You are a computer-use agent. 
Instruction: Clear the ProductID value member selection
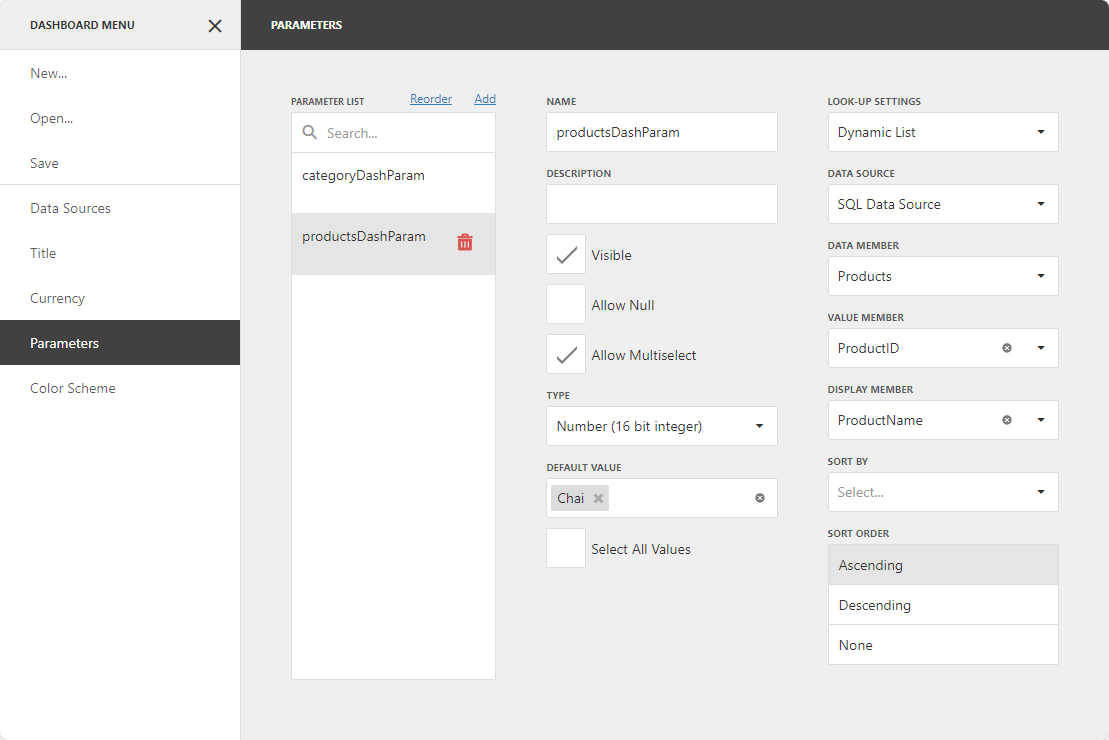click(x=1007, y=347)
